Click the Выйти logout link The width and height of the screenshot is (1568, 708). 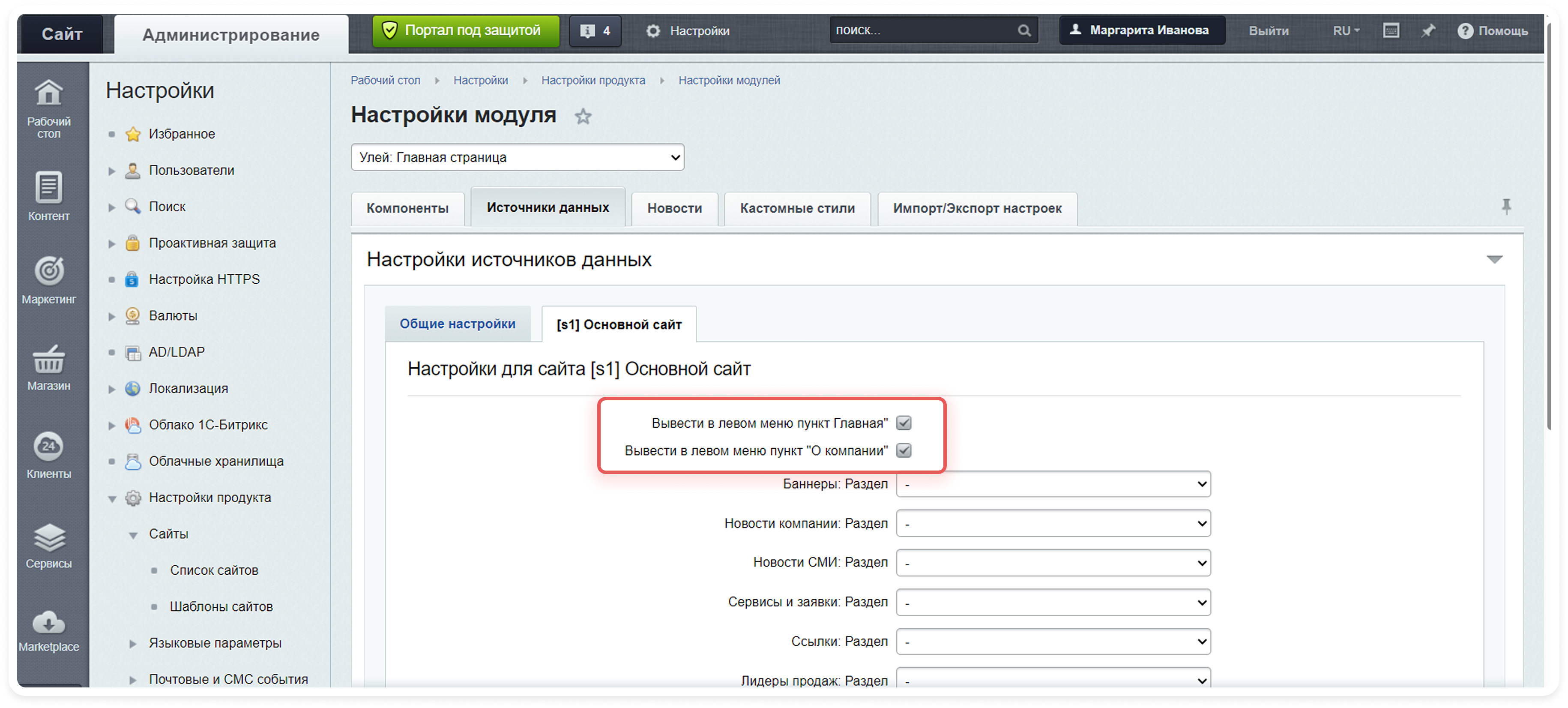pyautogui.click(x=1269, y=31)
